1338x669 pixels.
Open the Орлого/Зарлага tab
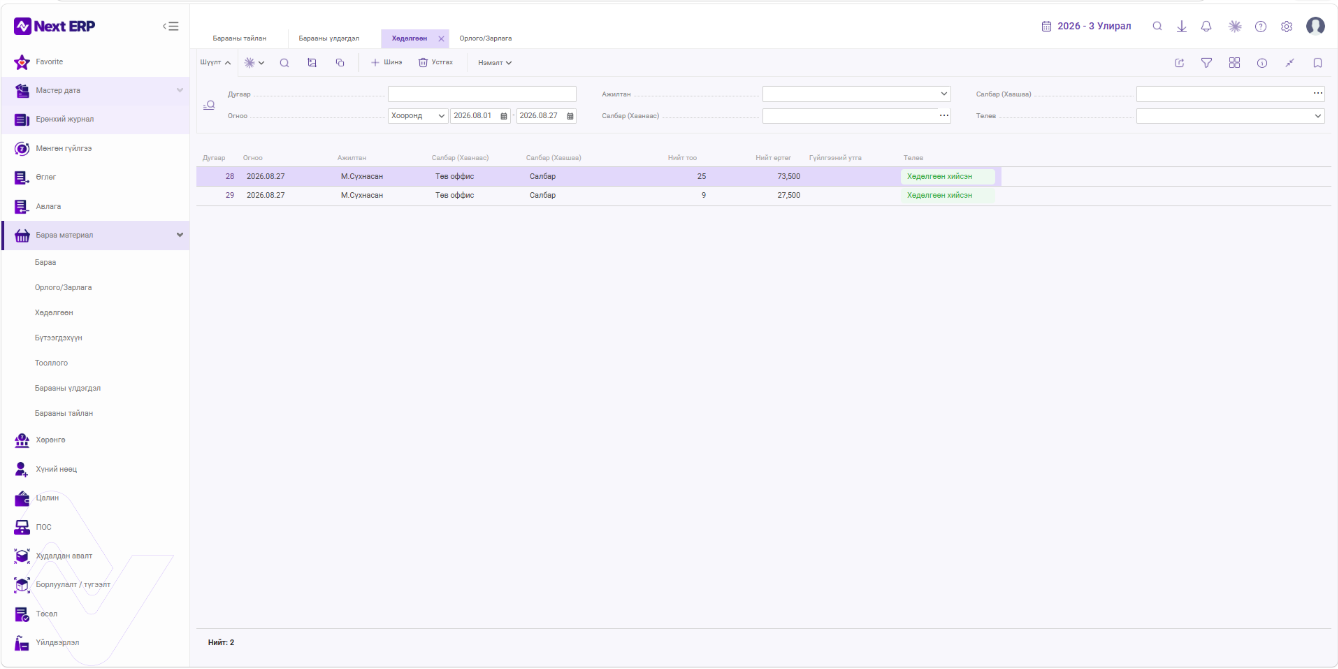[x=485, y=38]
